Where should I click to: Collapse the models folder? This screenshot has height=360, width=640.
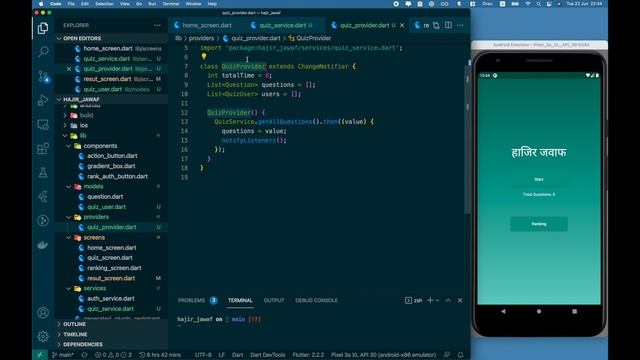[93, 186]
